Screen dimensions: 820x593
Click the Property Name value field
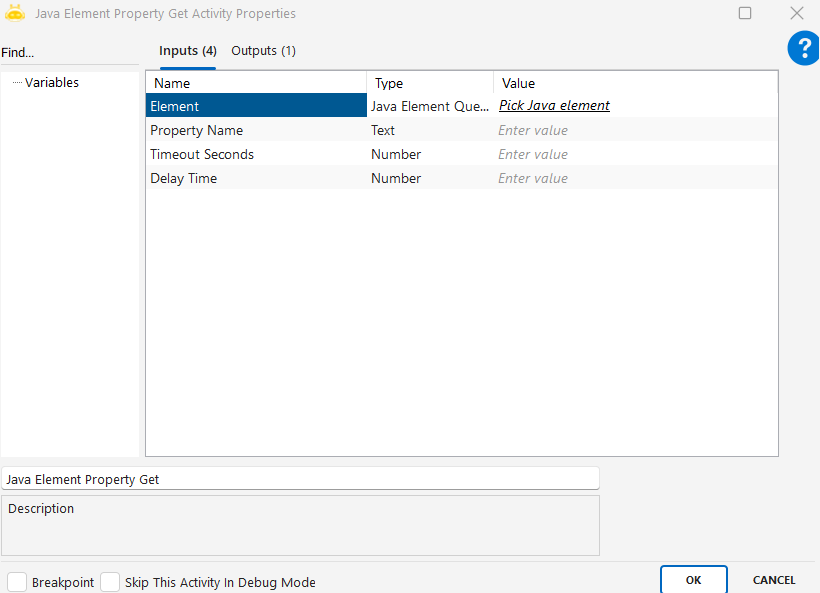coord(634,131)
